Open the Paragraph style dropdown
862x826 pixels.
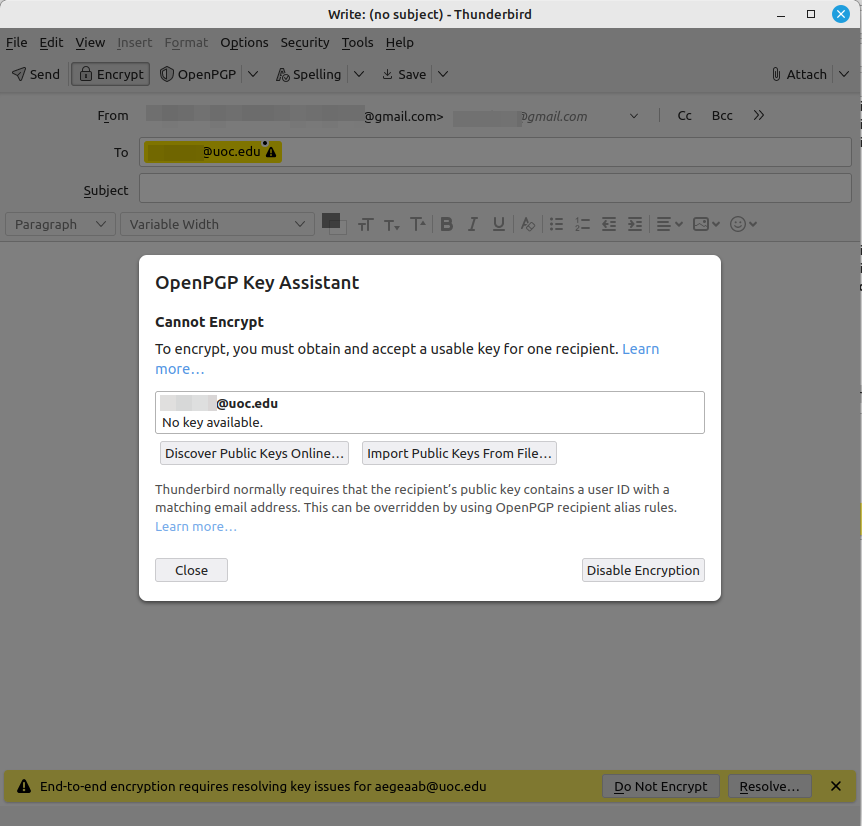point(60,224)
